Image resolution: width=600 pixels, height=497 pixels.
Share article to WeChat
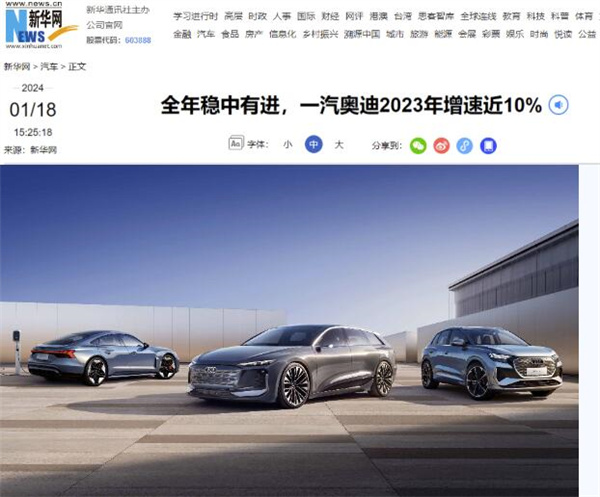[418, 146]
